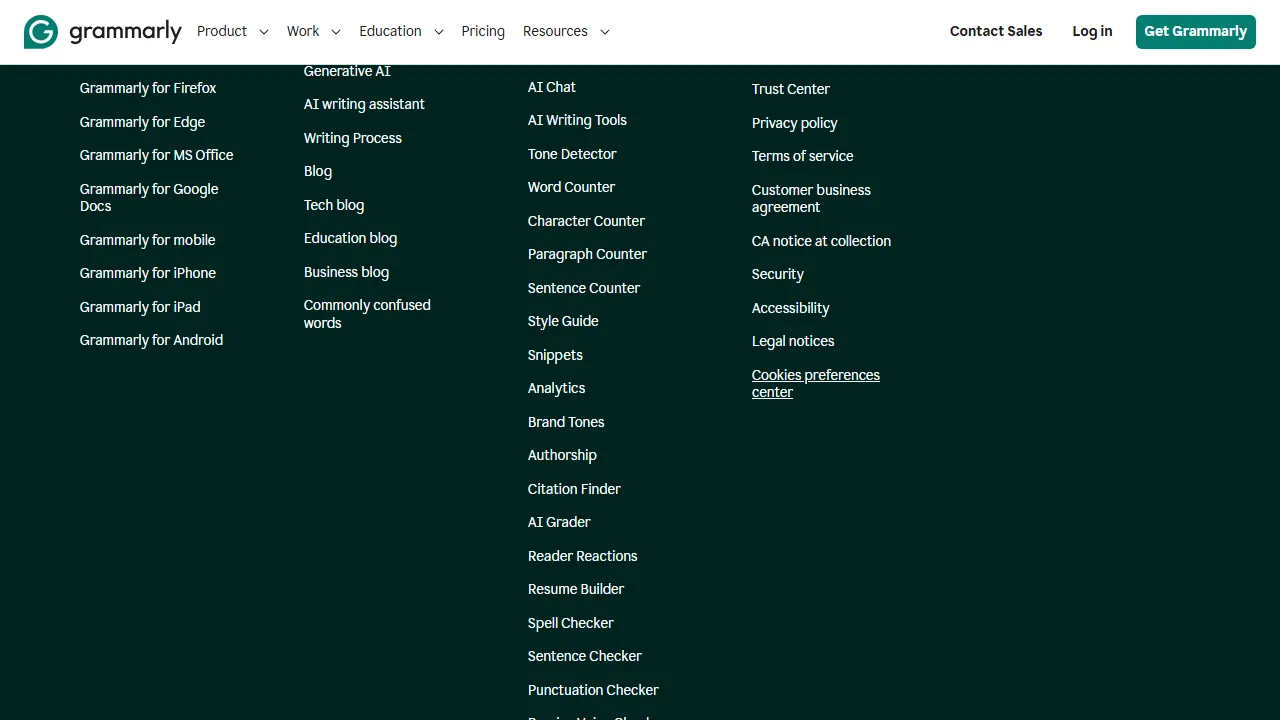The image size is (1280, 720).
Task: Open the Resources navigation item
Action: pos(555,31)
